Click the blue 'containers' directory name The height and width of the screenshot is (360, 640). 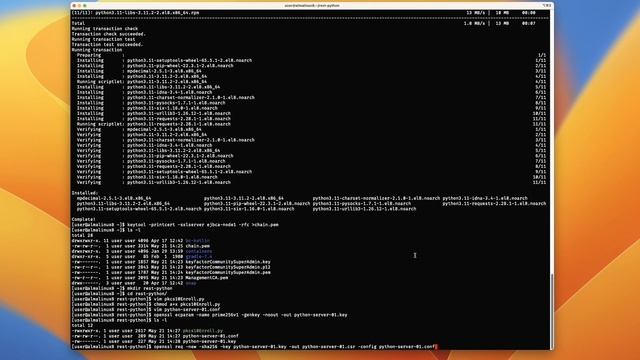(199, 251)
